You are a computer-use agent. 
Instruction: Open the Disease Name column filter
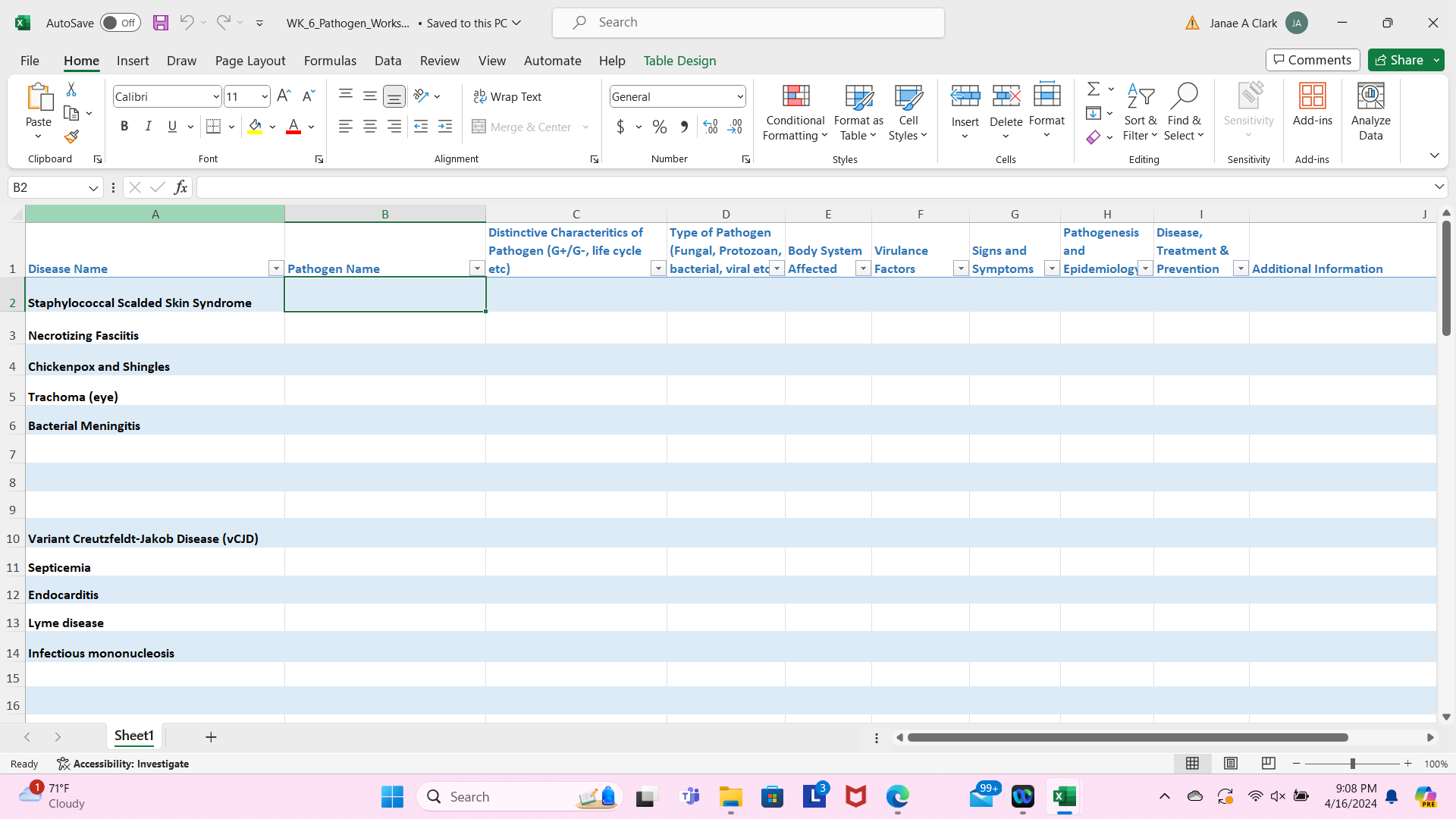tap(276, 268)
